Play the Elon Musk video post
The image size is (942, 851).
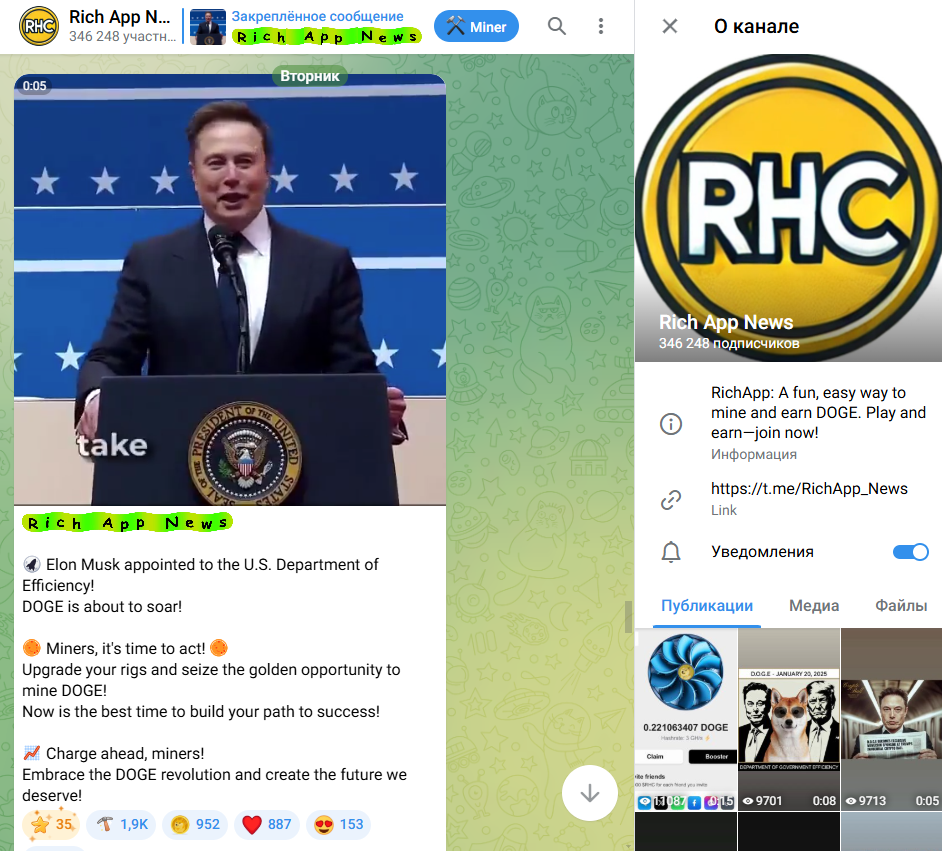(229, 289)
